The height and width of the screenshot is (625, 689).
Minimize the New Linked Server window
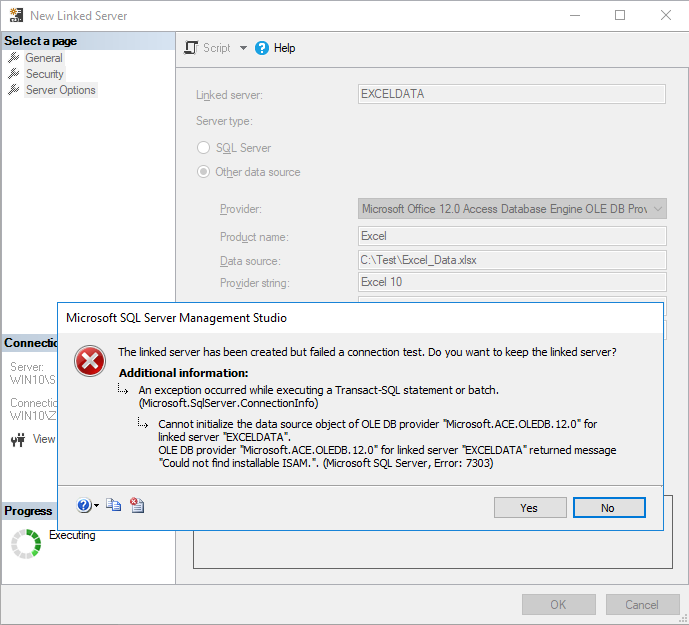[575, 15]
